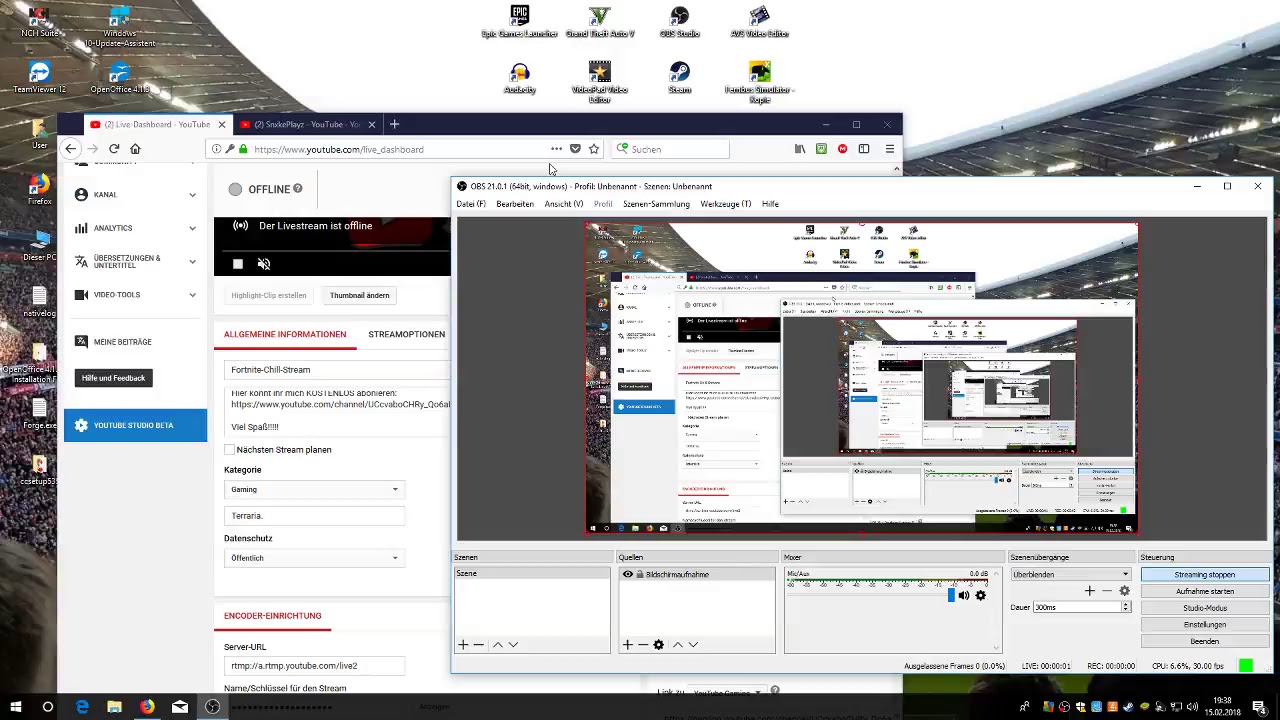Open Epic Games Launcher desktop icon

519,22
